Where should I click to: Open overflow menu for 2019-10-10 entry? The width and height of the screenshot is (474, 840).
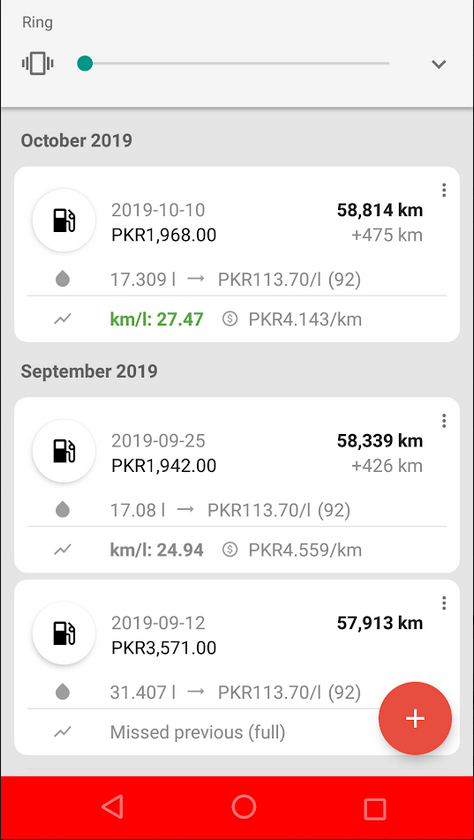point(443,190)
